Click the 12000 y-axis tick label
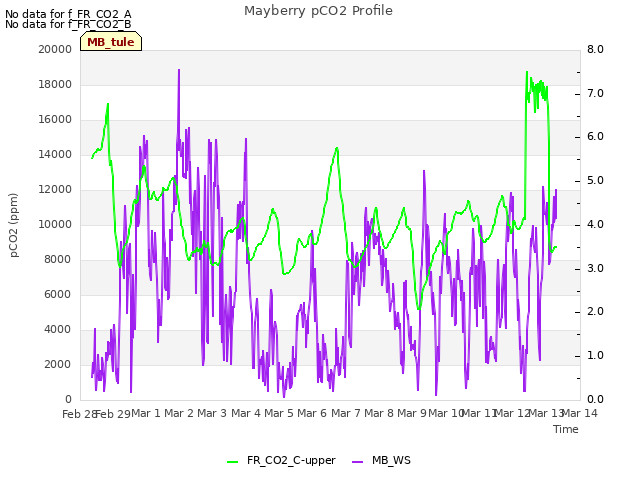The width and height of the screenshot is (640, 480). pyautogui.click(x=55, y=190)
